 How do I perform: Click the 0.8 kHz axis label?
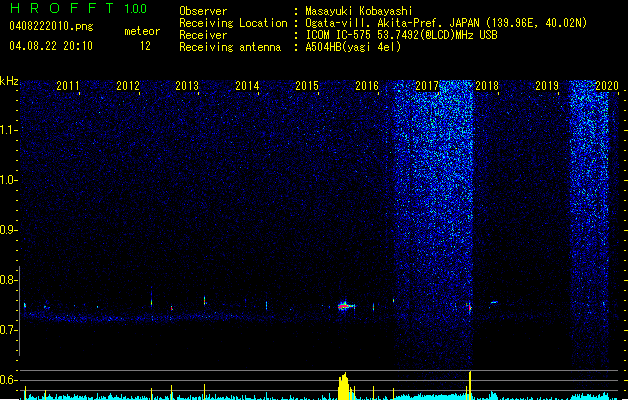click(8, 280)
